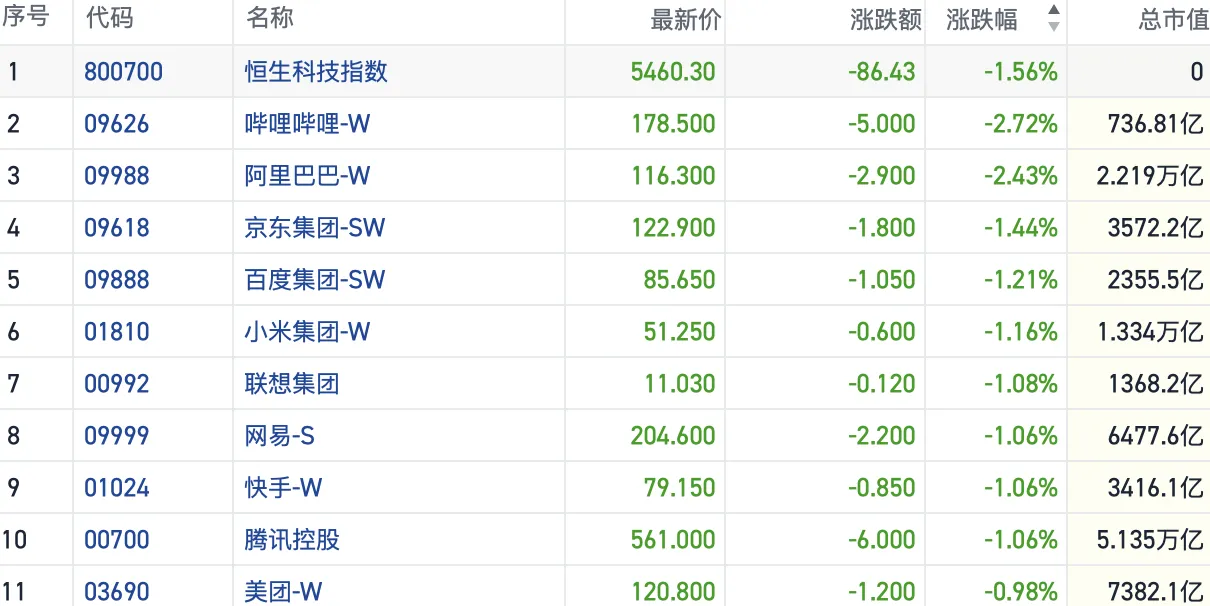
Task: Select market cap 736.81亿
Action: pyautogui.click(x=1155, y=124)
